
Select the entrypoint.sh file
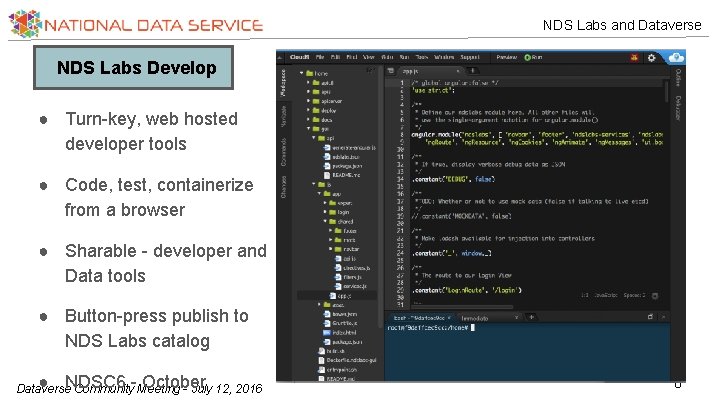(x=338, y=370)
